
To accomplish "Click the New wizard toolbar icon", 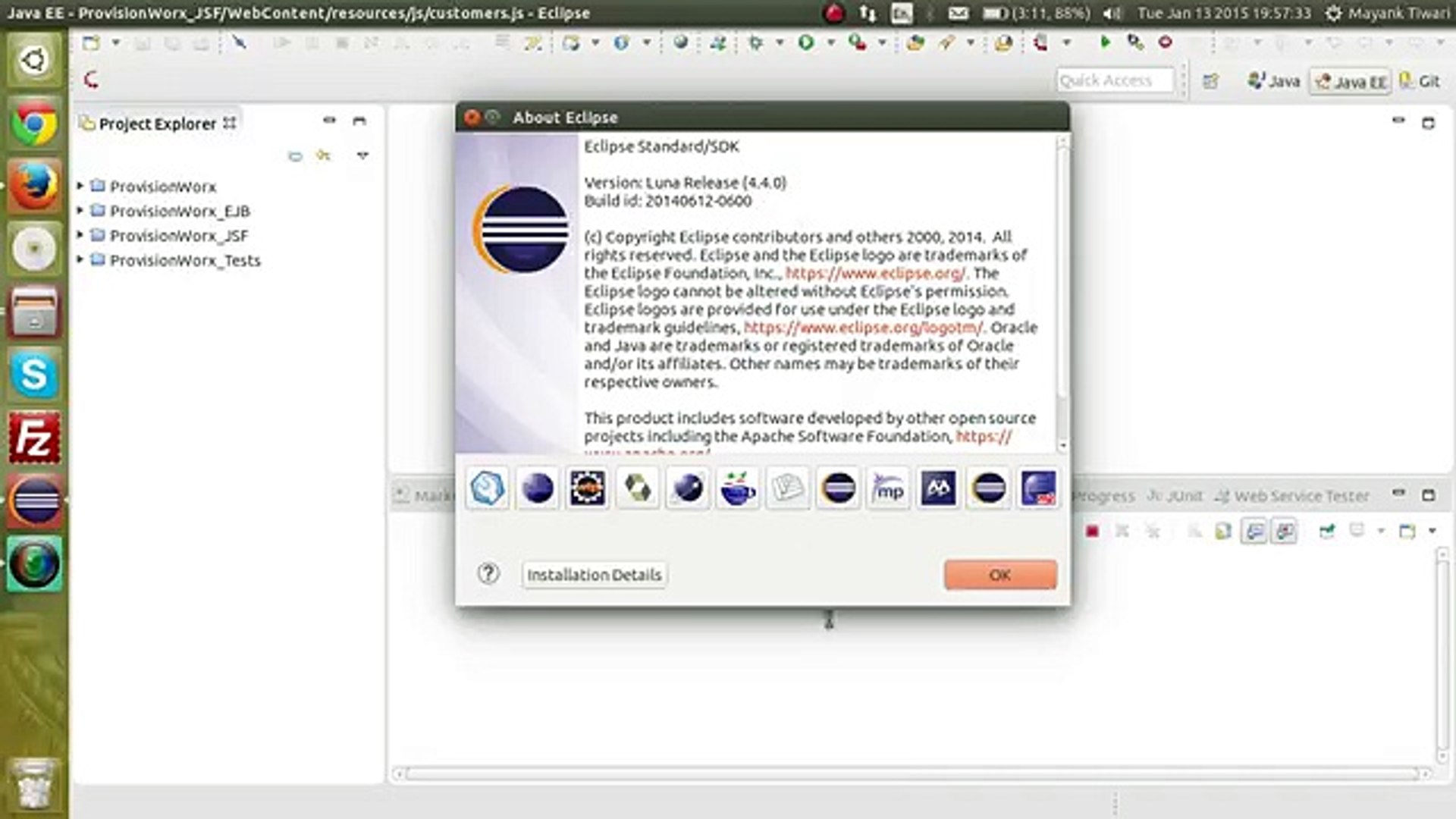I will coord(92,42).
